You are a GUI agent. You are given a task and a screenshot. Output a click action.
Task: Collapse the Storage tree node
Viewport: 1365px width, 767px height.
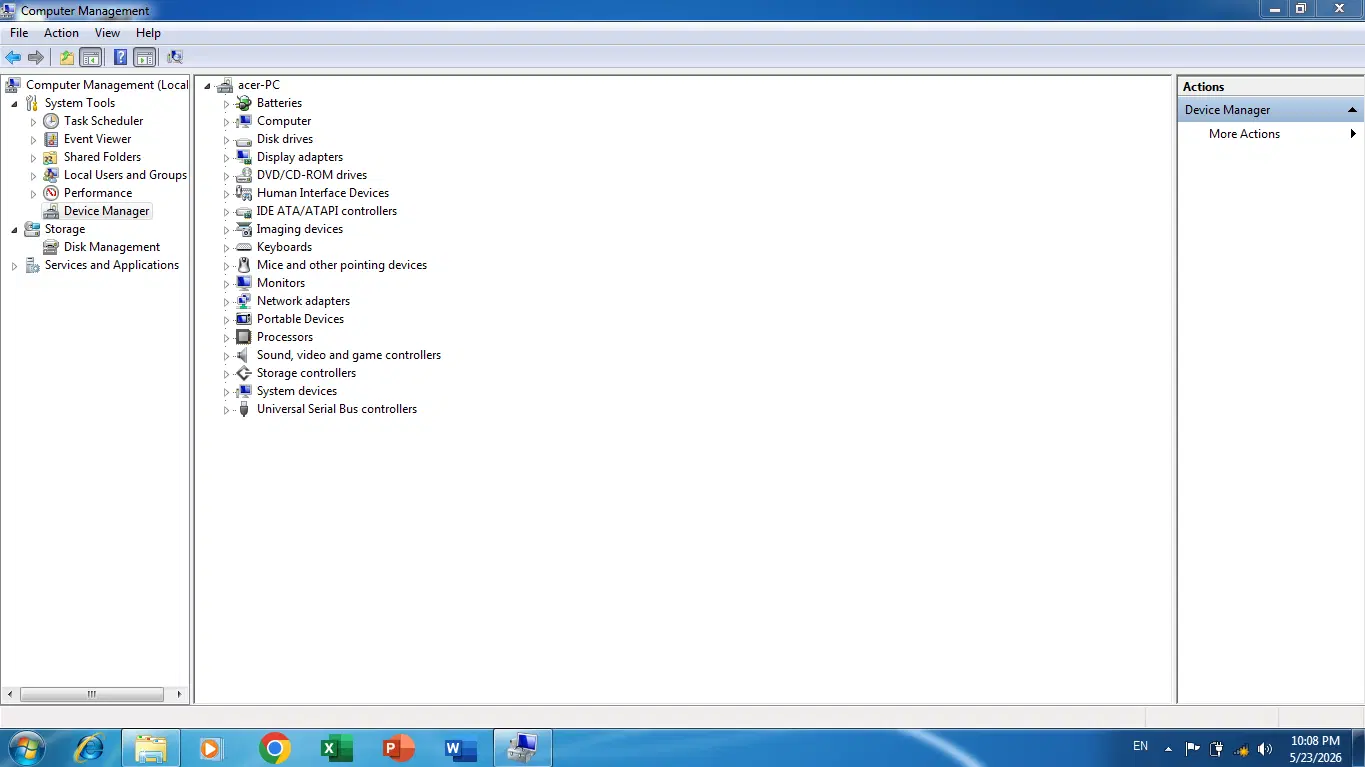coord(14,230)
